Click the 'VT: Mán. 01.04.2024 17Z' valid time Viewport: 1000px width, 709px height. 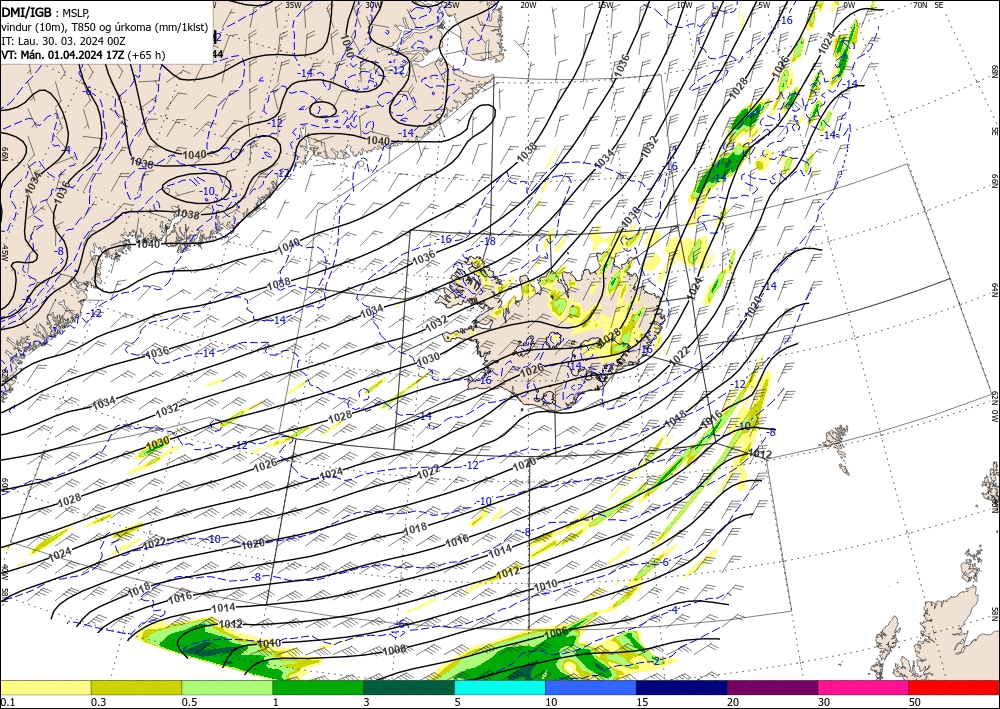click(62, 55)
